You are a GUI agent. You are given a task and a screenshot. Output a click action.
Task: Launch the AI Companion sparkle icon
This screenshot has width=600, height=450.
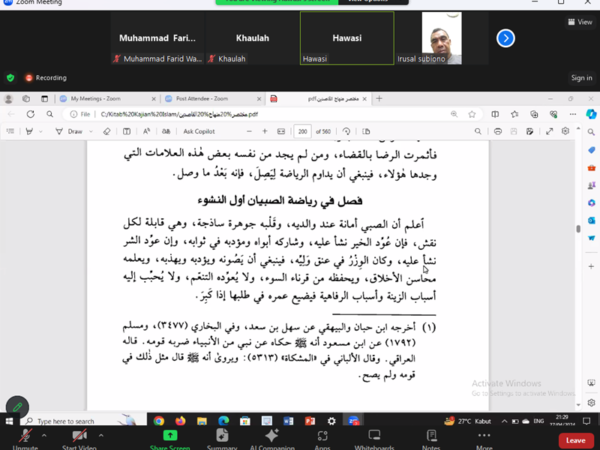point(272,435)
